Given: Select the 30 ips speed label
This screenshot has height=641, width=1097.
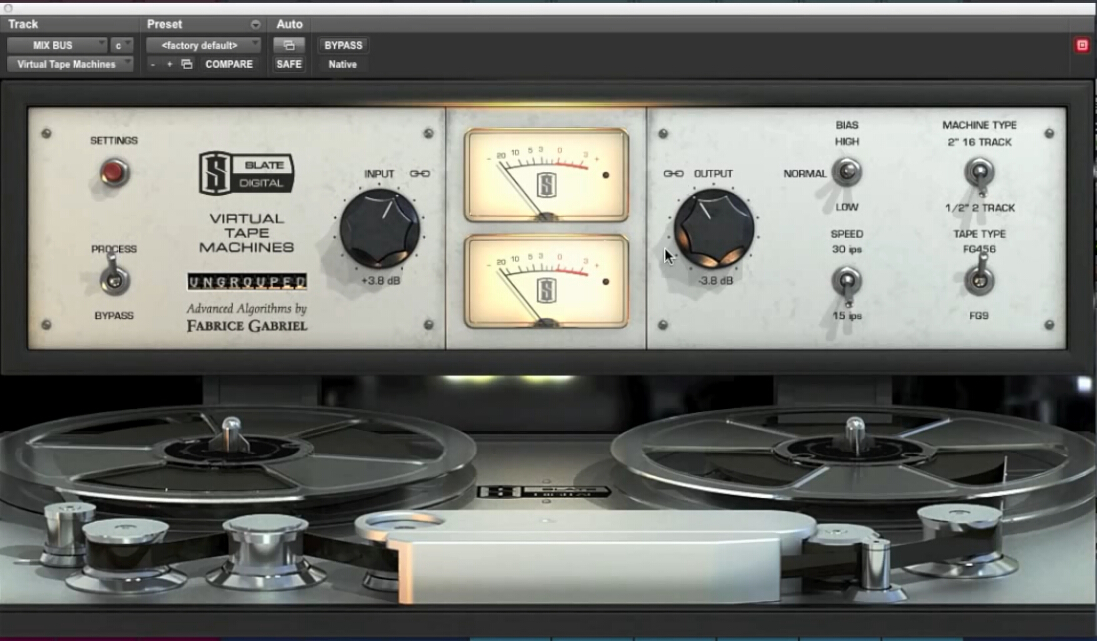Looking at the screenshot, I should [847, 249].
